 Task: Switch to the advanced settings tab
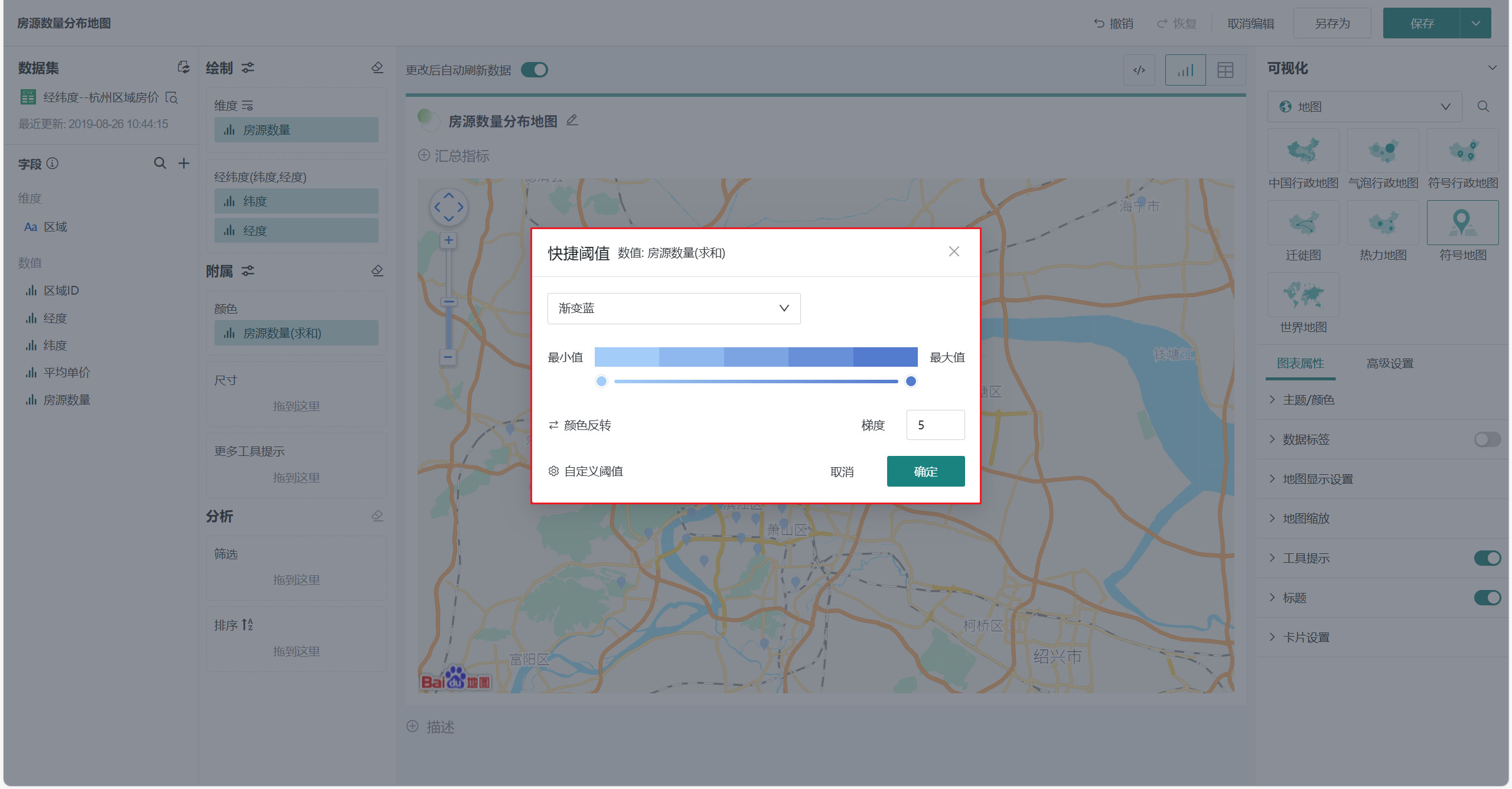coord(1389,363)
